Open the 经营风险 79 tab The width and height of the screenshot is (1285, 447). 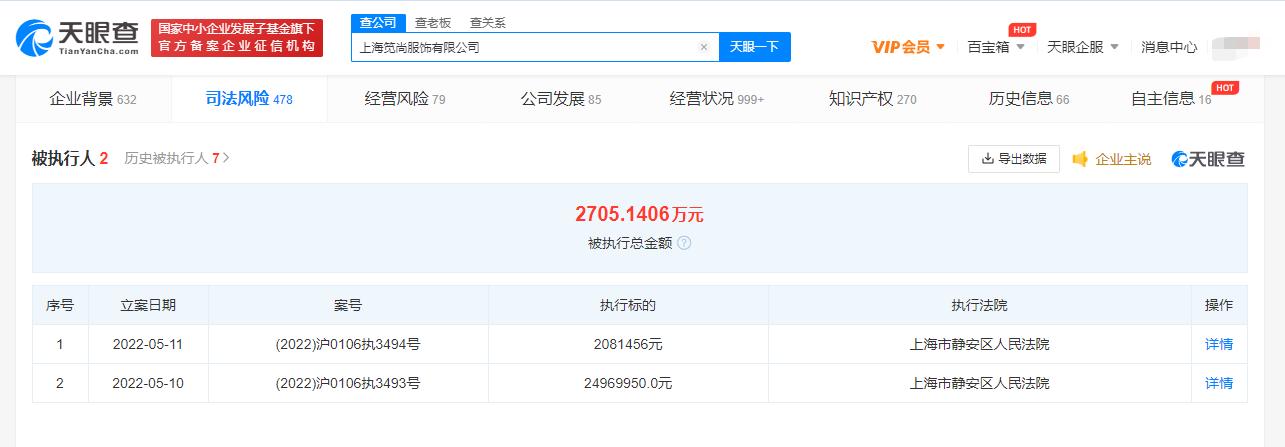[x=405, y=99]
